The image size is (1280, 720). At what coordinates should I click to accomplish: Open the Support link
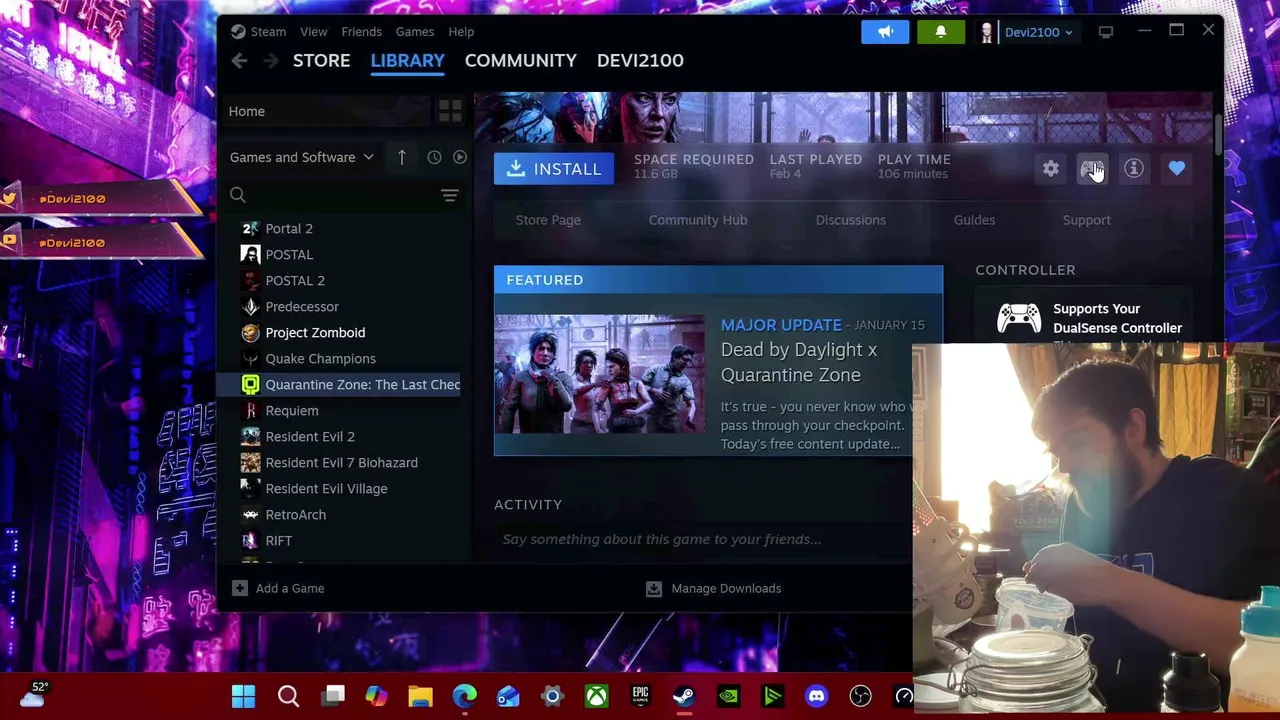(x=1086, y=220)
